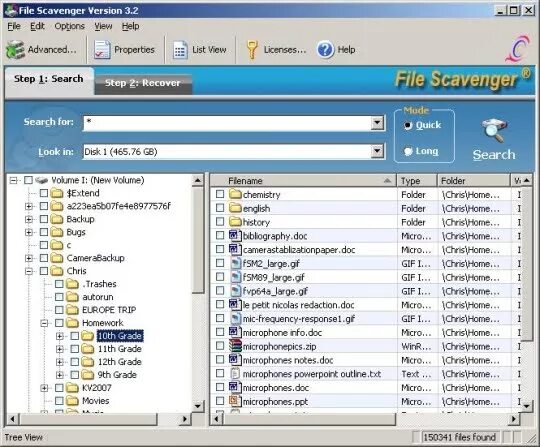
Task: Click the microphones.ppt PowerPoint icon
Action: coord(235,401)
